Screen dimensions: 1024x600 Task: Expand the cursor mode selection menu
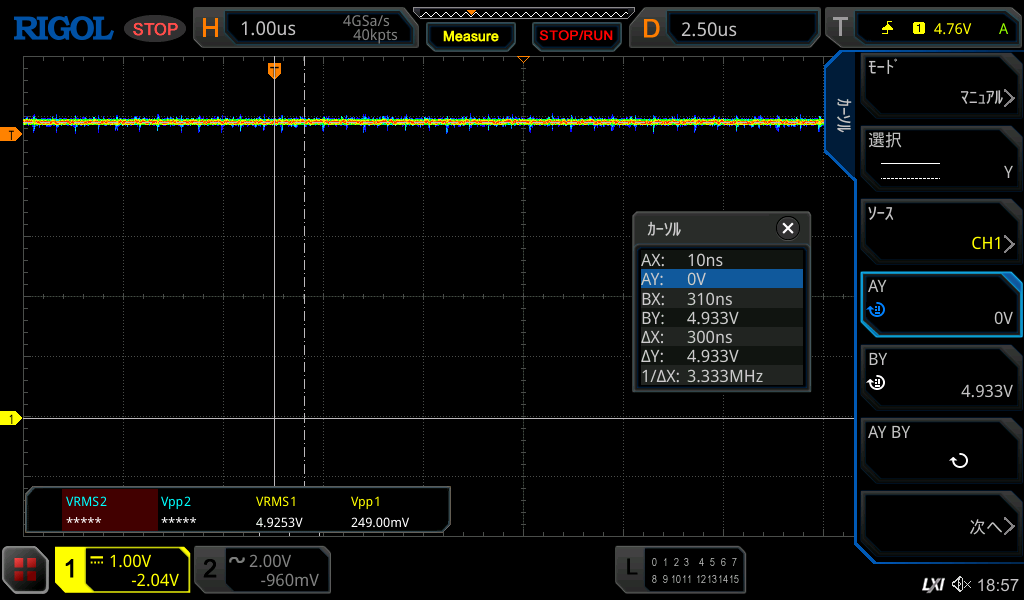point(940,84)
